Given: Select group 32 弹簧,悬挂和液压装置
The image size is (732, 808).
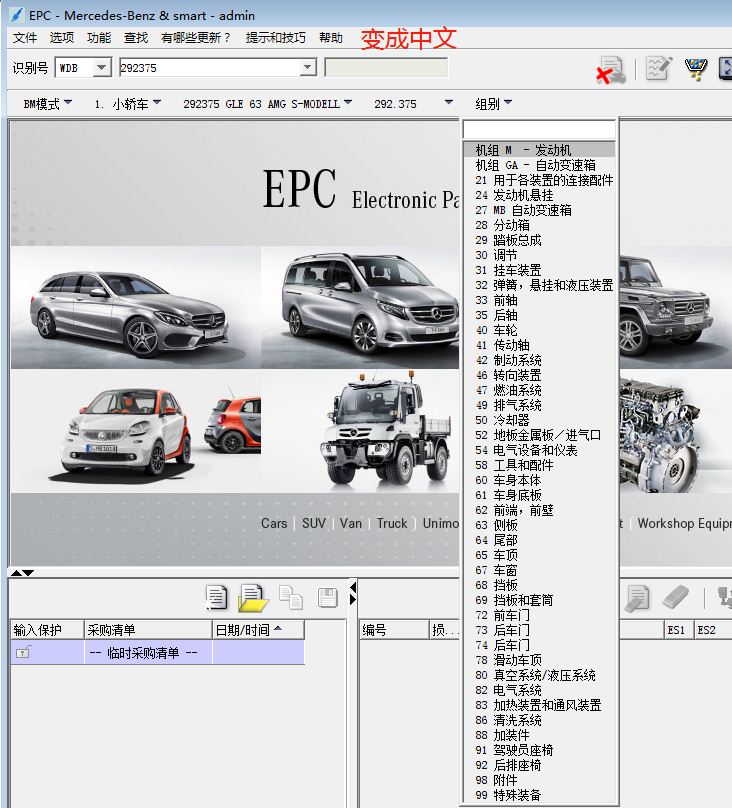Looking at the screenshot, I should click(539, 285).
